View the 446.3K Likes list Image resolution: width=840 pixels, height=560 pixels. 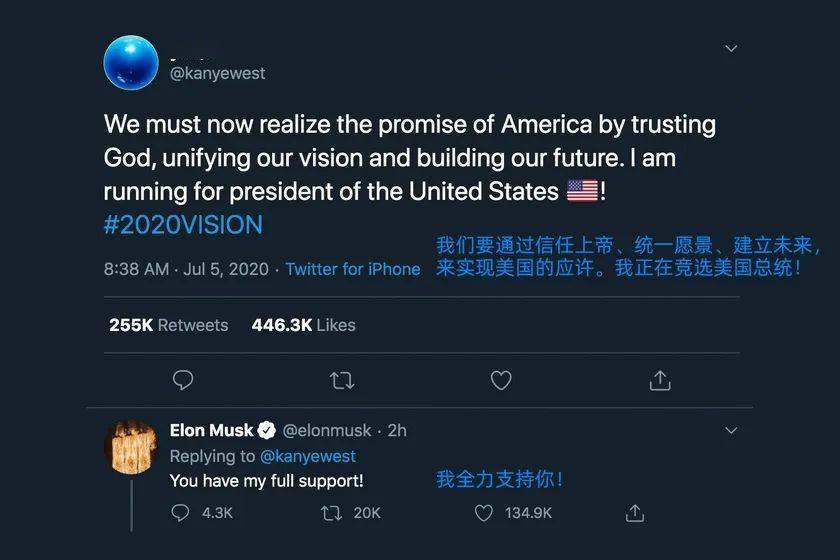pyautogui.click(x=303, y=325)
